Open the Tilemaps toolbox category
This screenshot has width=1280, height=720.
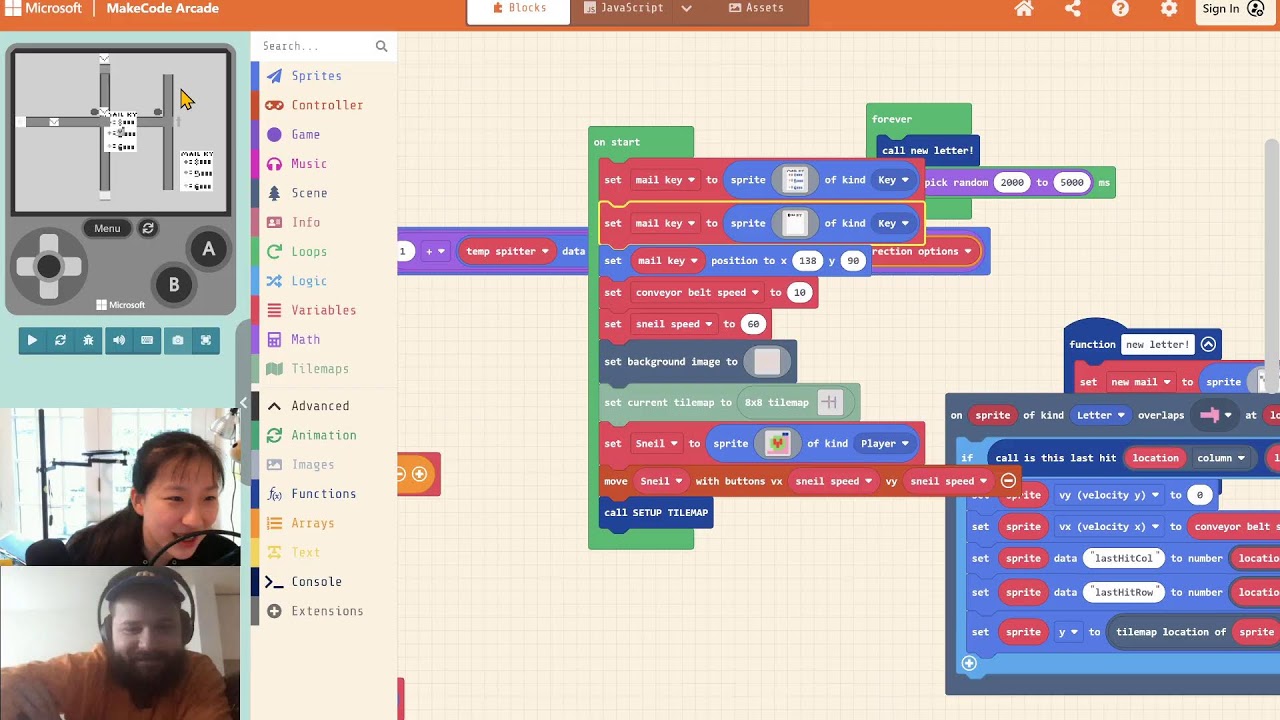tap(324, 369)
